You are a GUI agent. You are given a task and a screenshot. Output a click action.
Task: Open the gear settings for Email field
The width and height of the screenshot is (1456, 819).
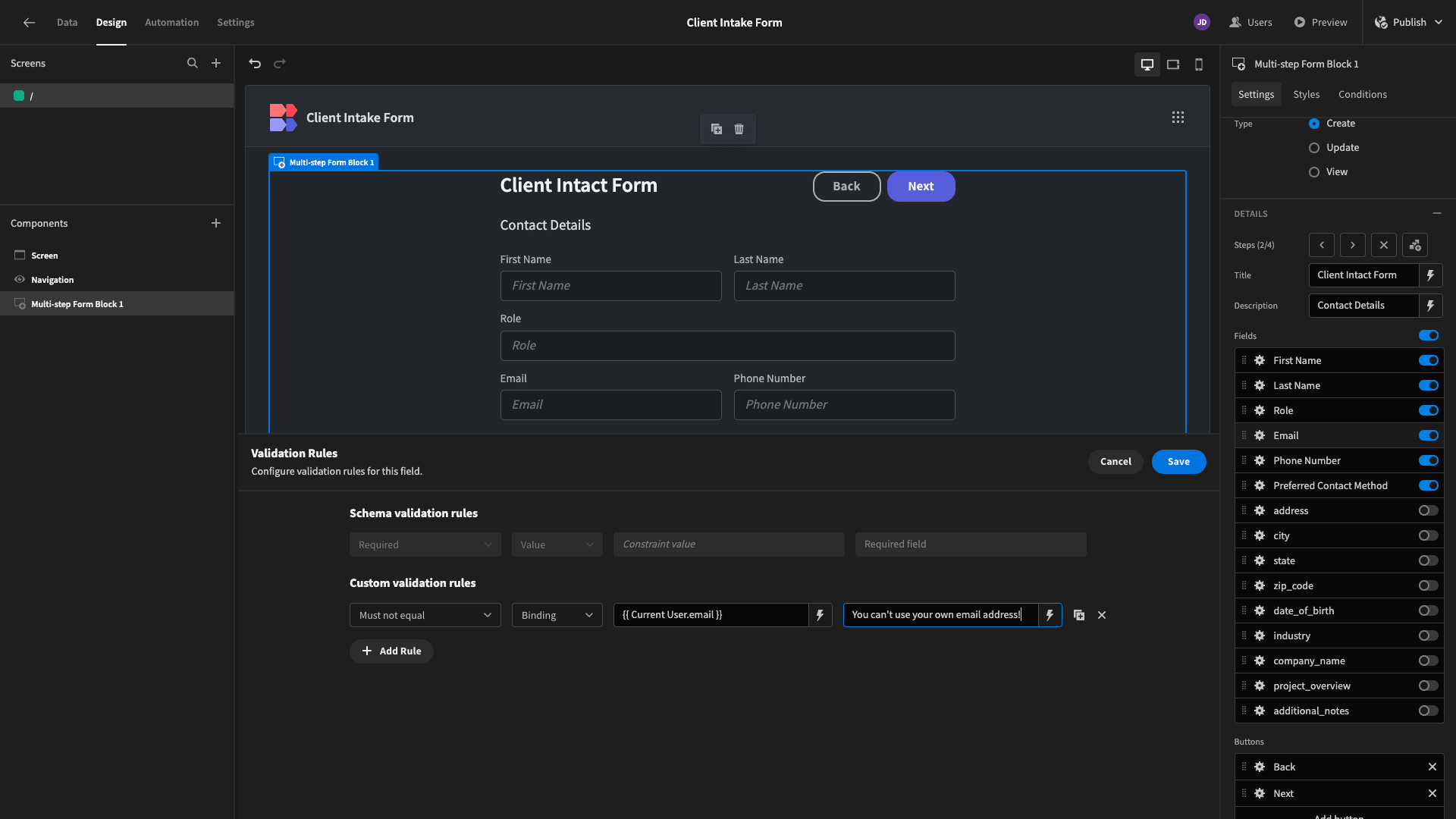1260,436
